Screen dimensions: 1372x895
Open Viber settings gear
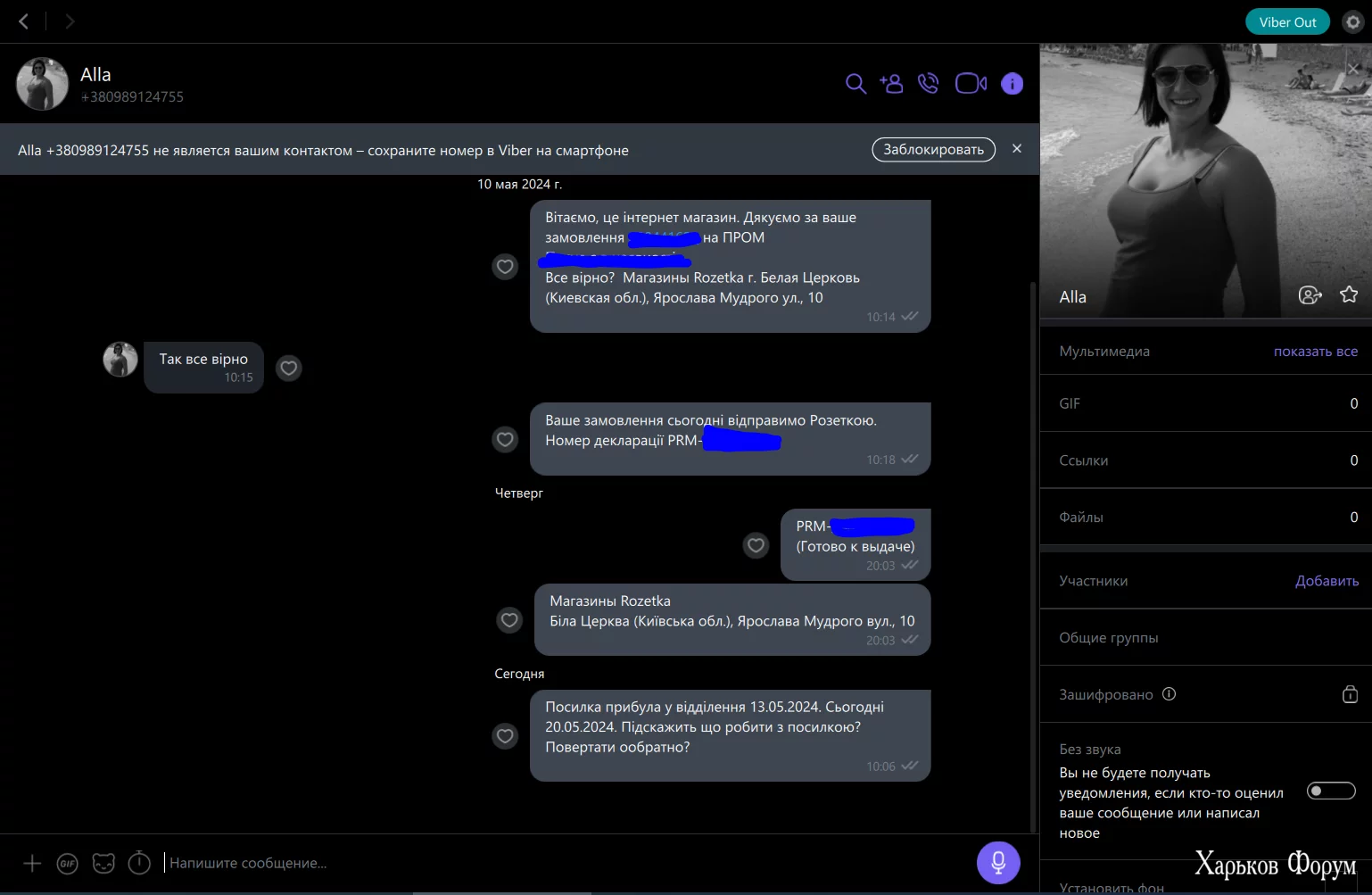pos(1353,21)
